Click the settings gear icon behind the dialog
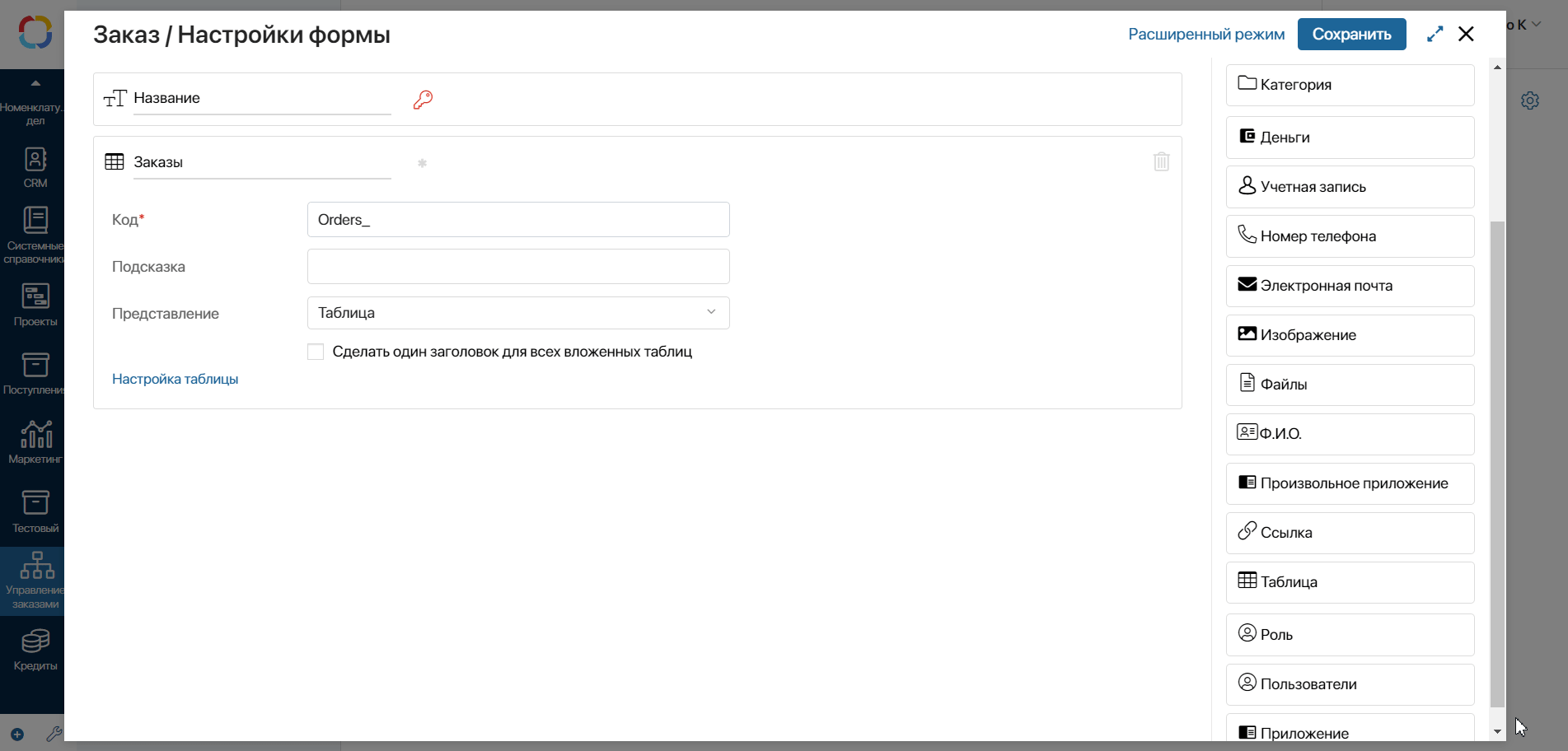The width and height of the screenshot is (1568, 751). tap(1530, 100)
